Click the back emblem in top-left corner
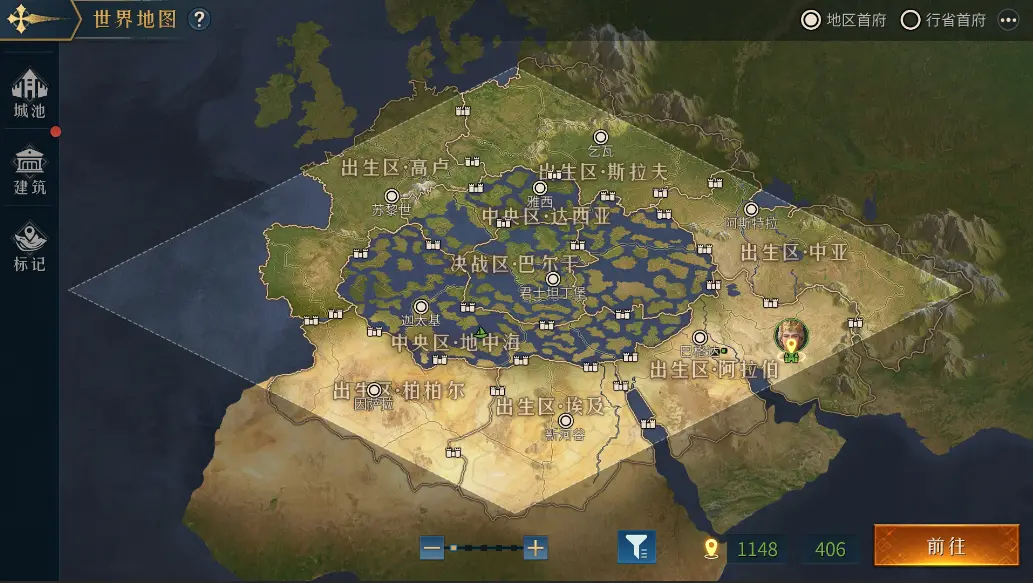The width and height of the screenshot is (1033, 583). [24, 19]
